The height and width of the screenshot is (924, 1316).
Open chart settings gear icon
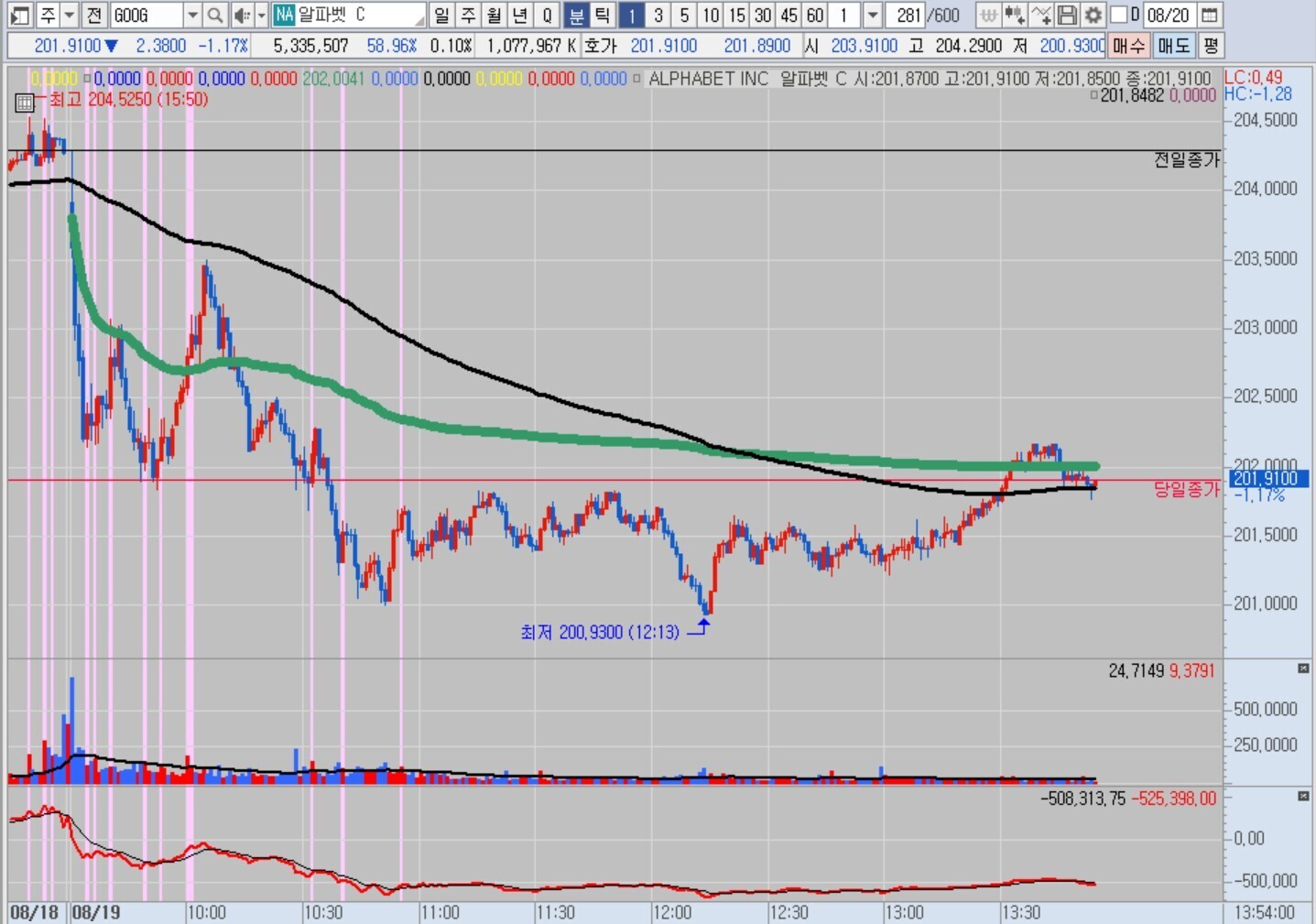(x=1093, y=16)
